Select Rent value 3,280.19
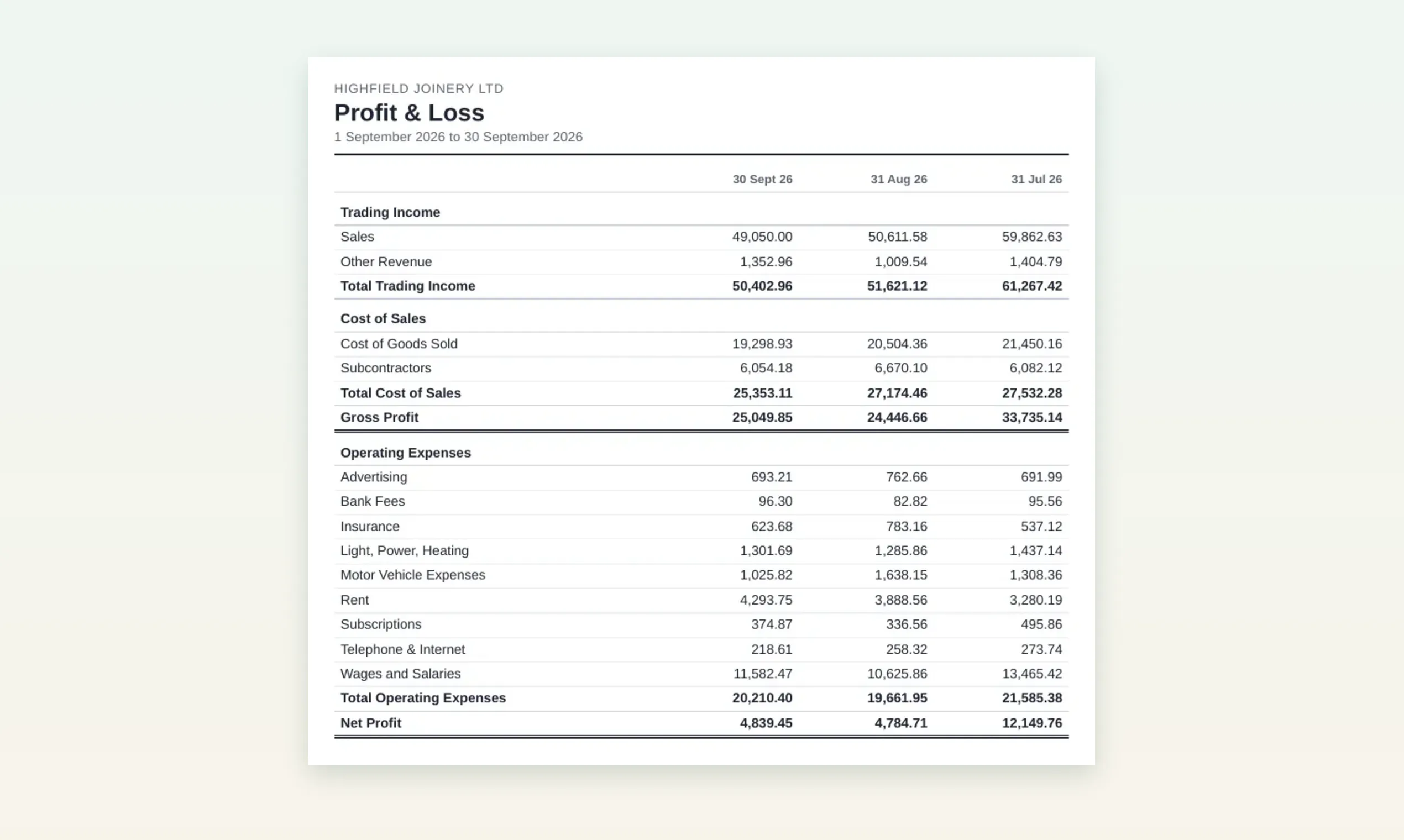The image size is (1404, 840). 1035,600
